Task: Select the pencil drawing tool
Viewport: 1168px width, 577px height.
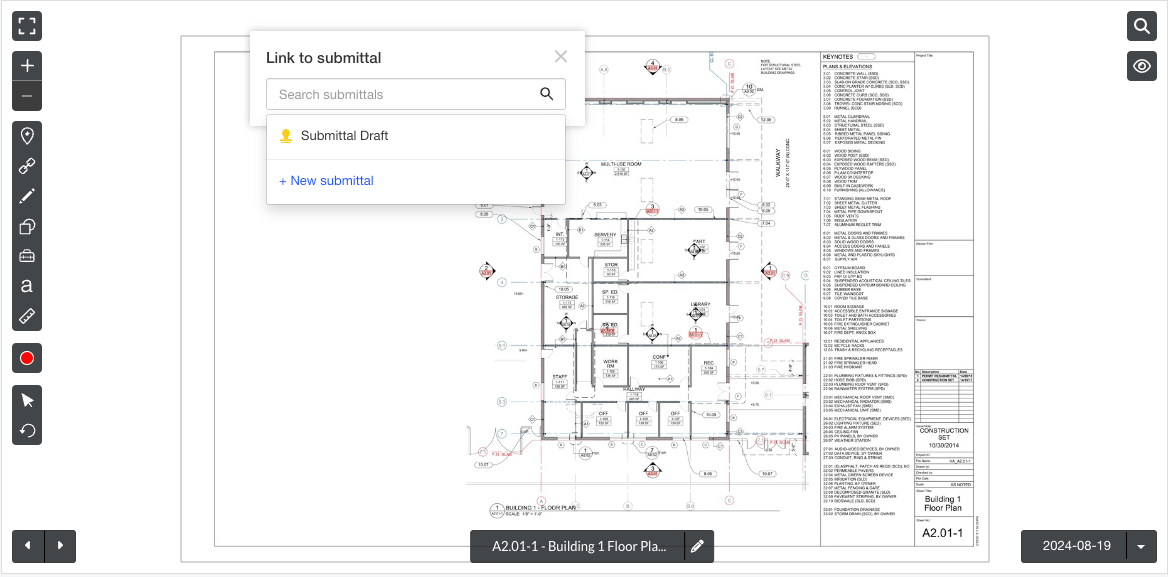Action: pos(27,196)
